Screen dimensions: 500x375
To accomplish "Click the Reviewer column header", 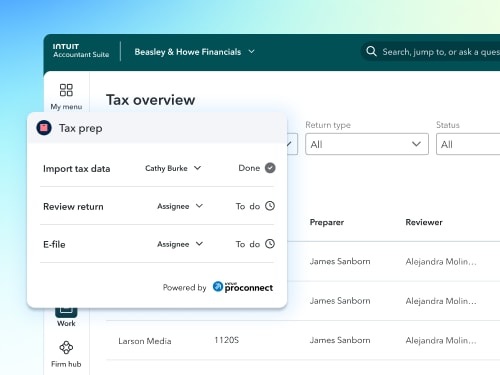I will 424,222.
